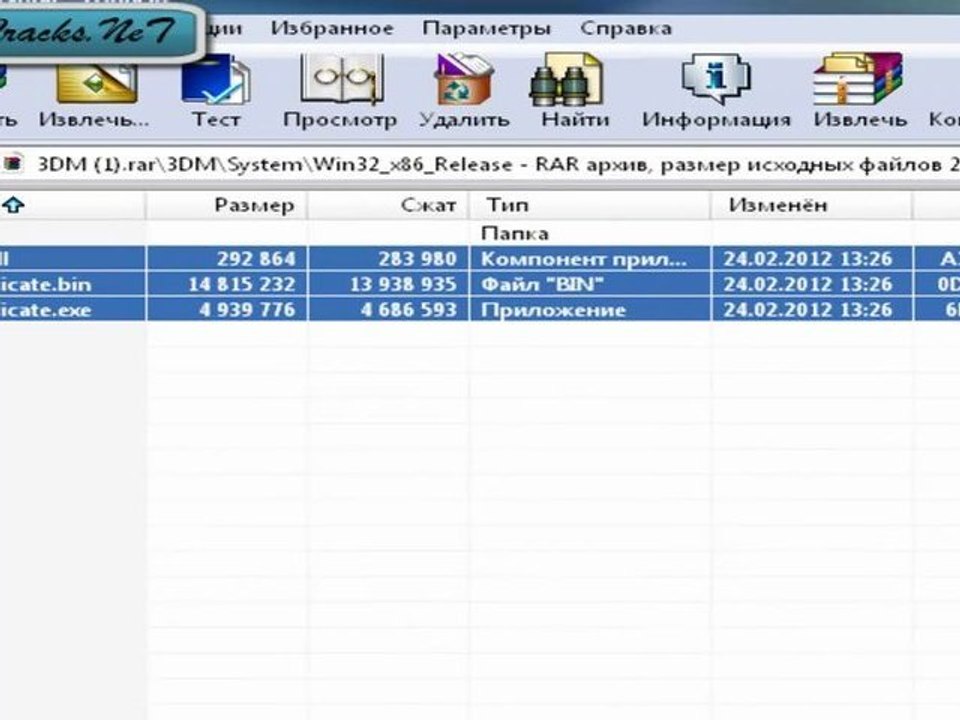
Task: Open the Справка help menu
Action: [x=626, y=28]
